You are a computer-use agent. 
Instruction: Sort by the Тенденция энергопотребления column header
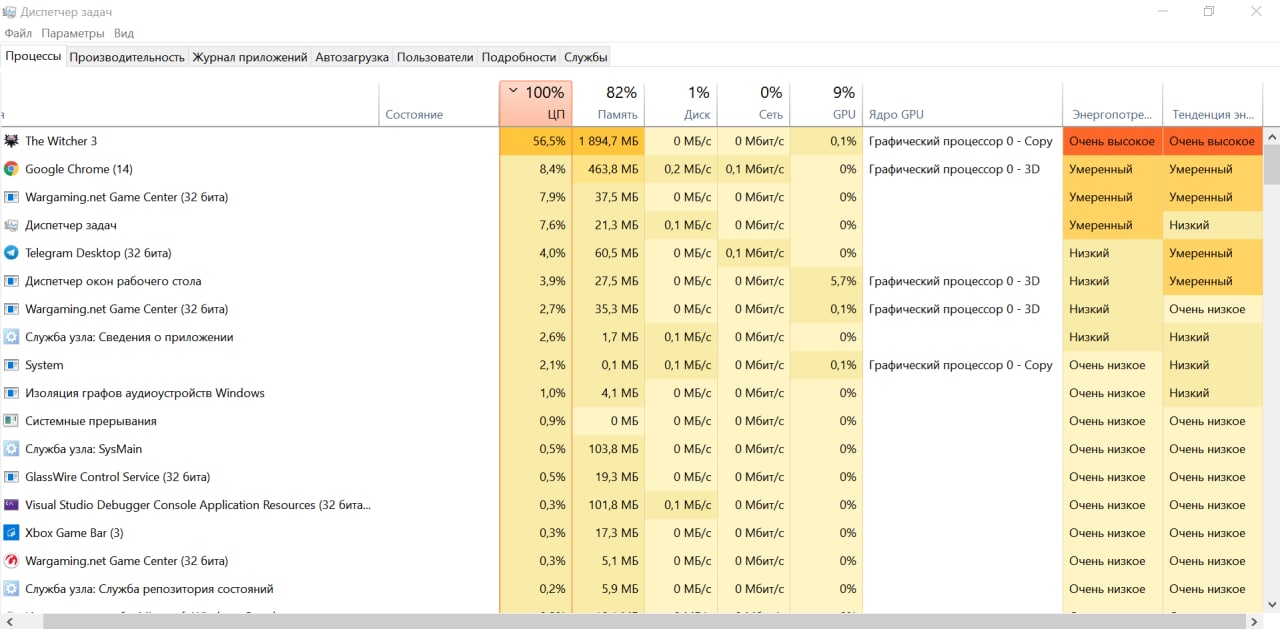coord(1213,103)
